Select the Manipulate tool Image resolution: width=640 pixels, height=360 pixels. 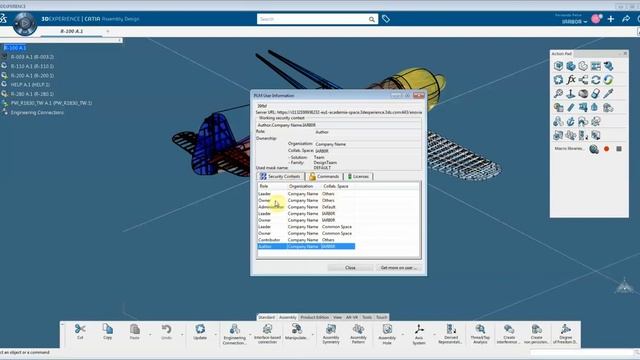[296, 332]
